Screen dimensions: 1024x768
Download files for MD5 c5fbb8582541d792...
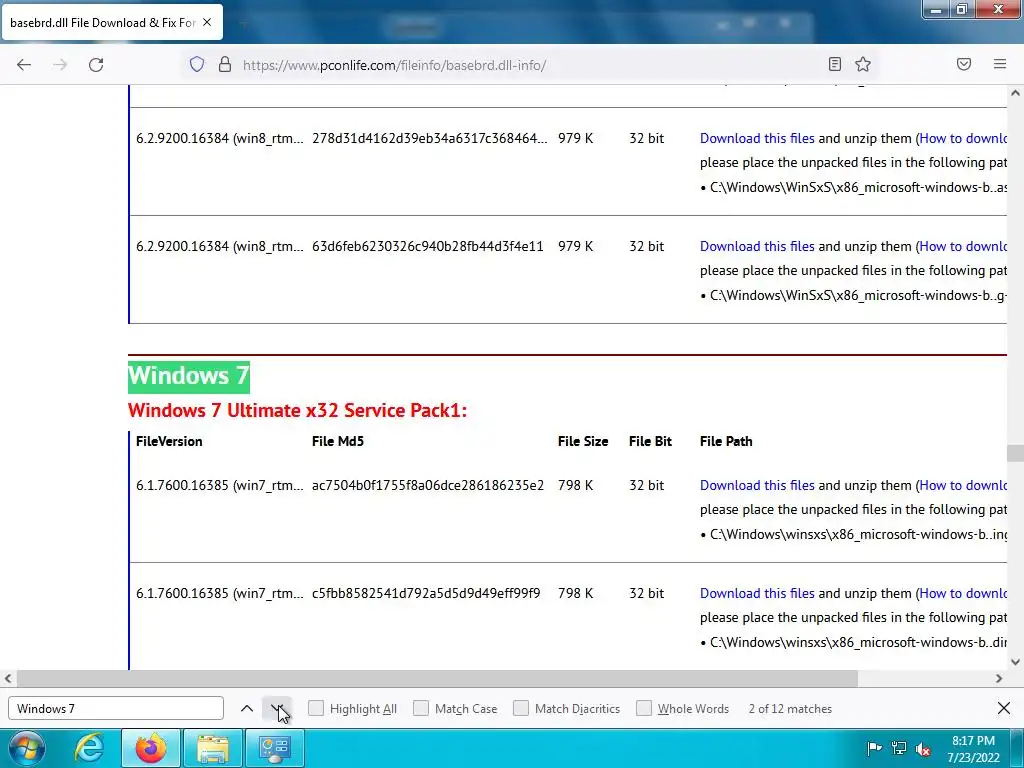pyautogui.click(x=757, y=593)
